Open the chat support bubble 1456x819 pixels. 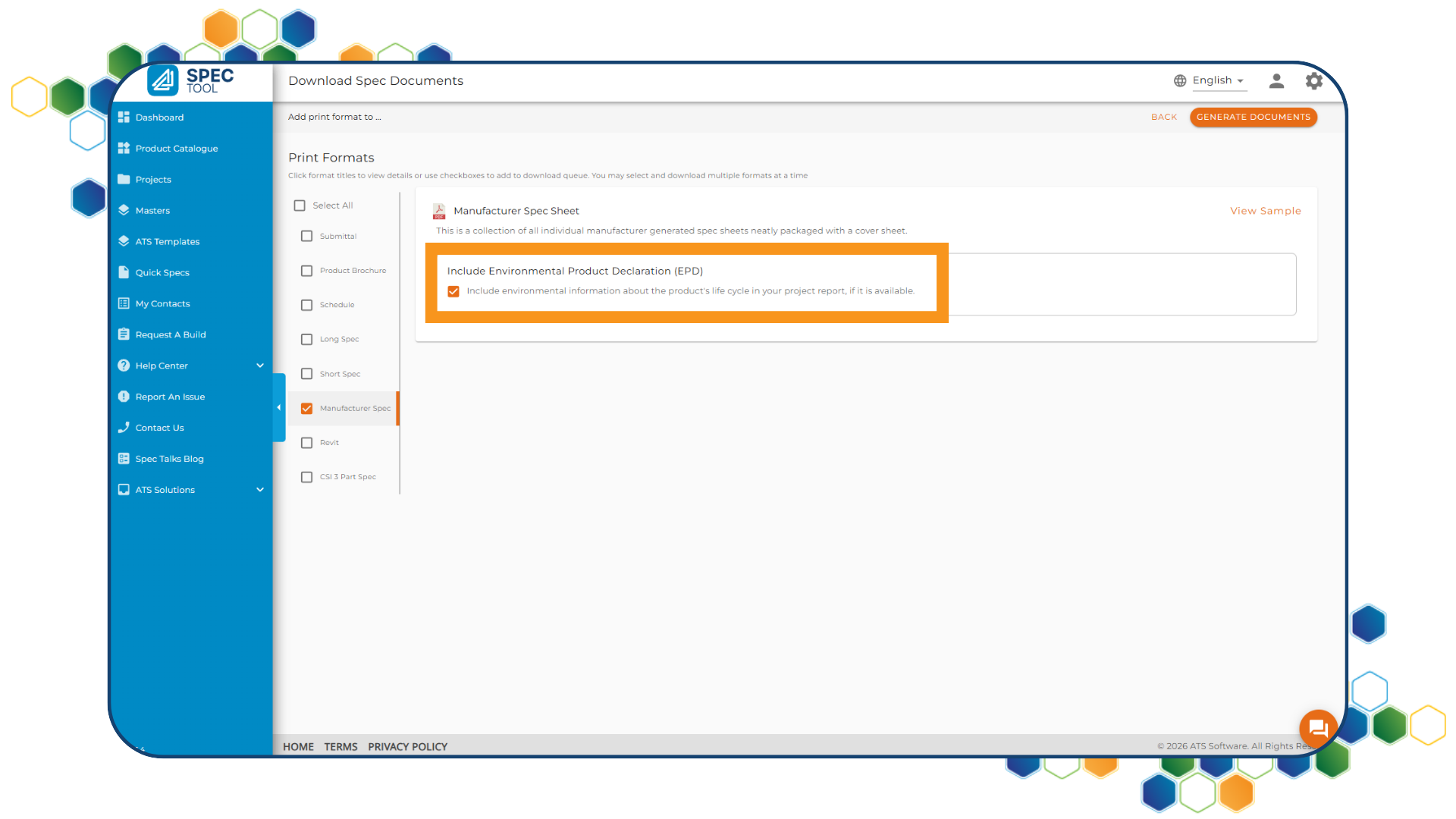point(1318,729)
